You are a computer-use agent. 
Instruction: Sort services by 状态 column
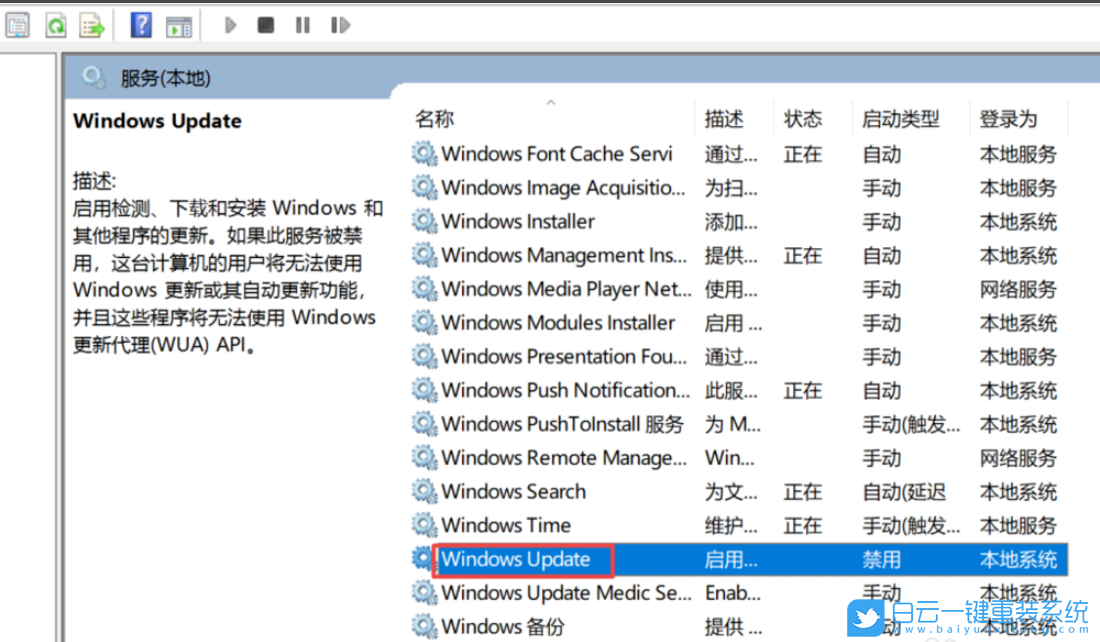point(802,118)
